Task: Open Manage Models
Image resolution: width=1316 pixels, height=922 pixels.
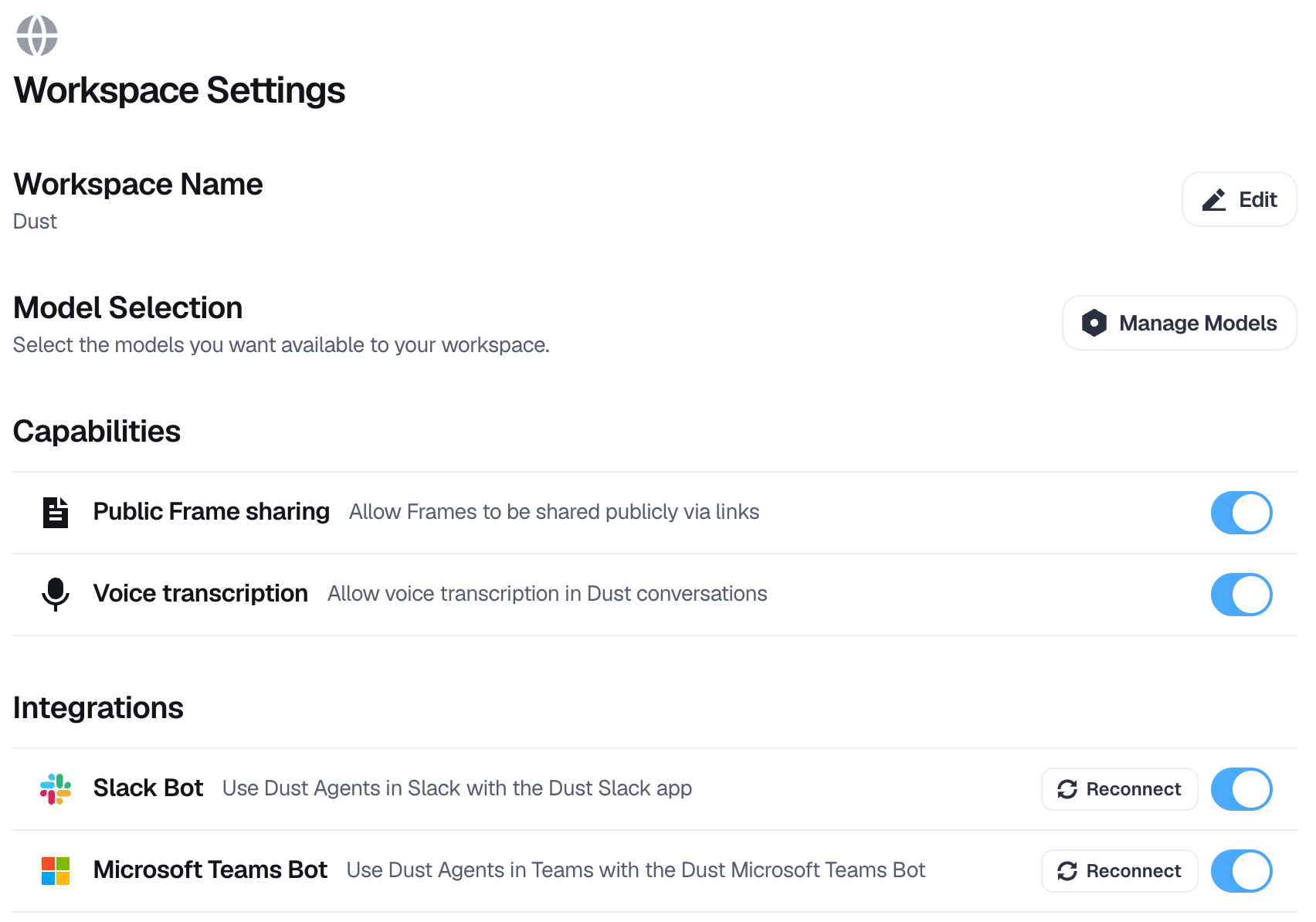Action: pos(1179,323)
